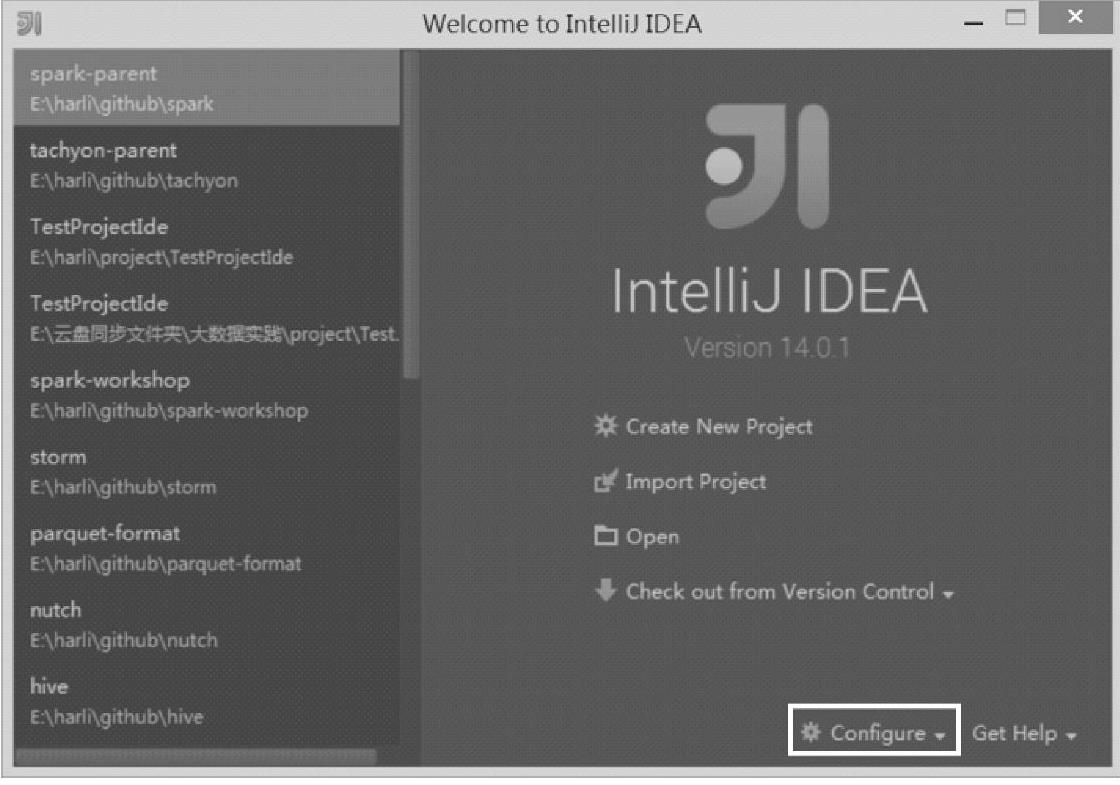The image size is (1120, 785).
Task: Click the path E:\harli\github\hive
Action: pyautogui.click(x=116, y=716)
